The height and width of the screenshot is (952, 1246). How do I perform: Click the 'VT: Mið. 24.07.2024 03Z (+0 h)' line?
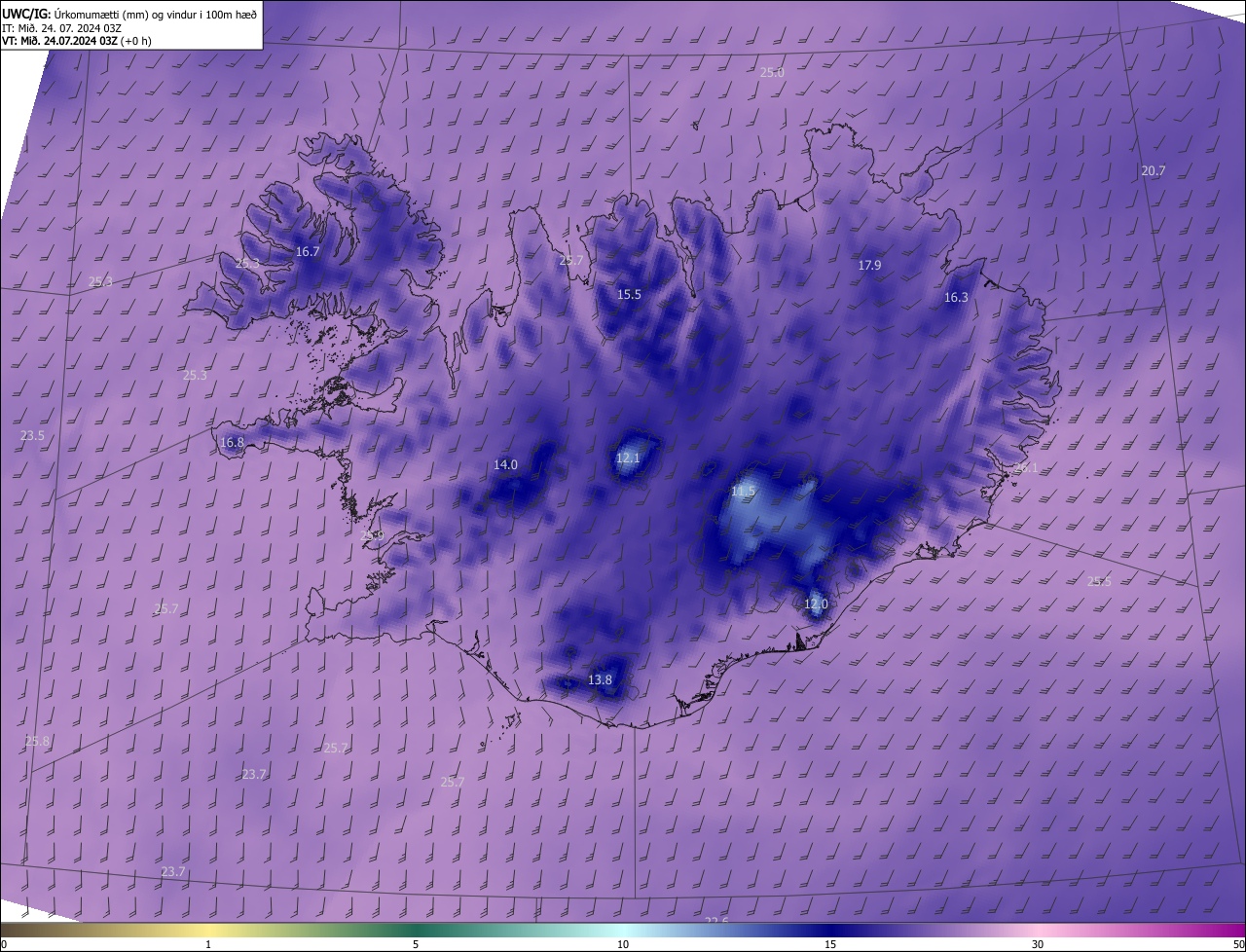(x=77, y=41)
